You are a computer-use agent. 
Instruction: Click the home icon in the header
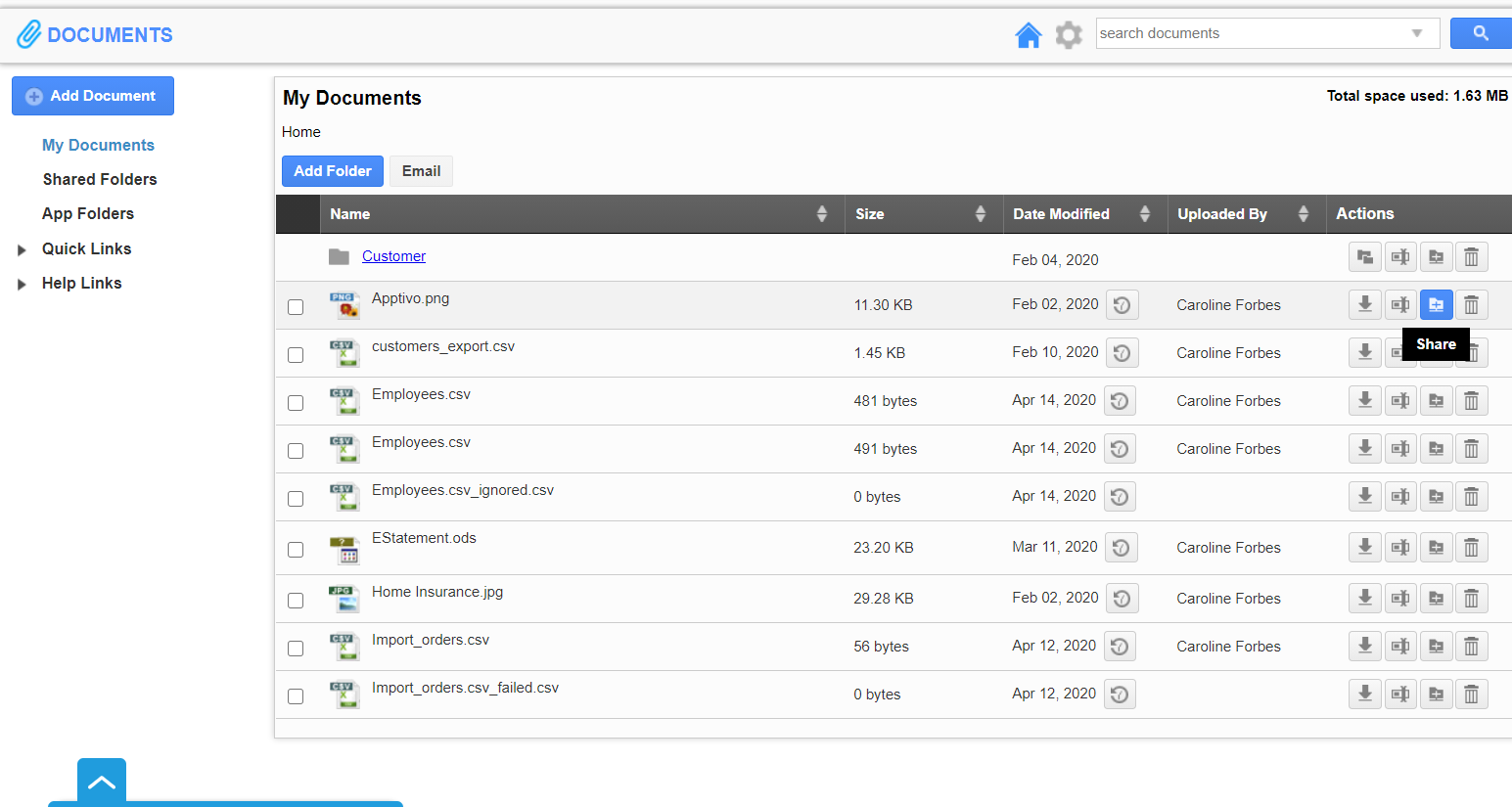(x=1029, y=33)
